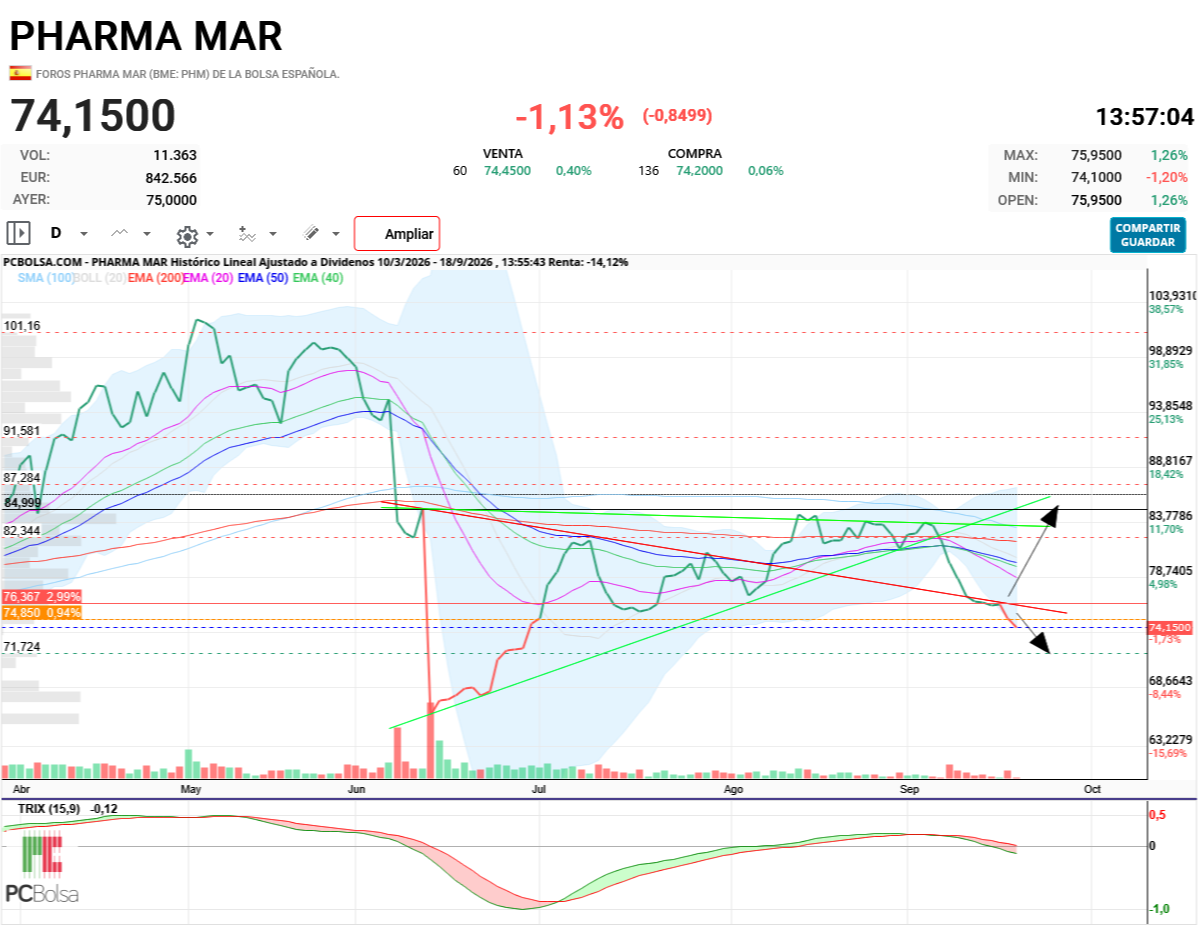The image size is (1200, 925).
Task: Expand the settings gear dropdown arrow
Action: pyautogui.click(x=209, y=234)
